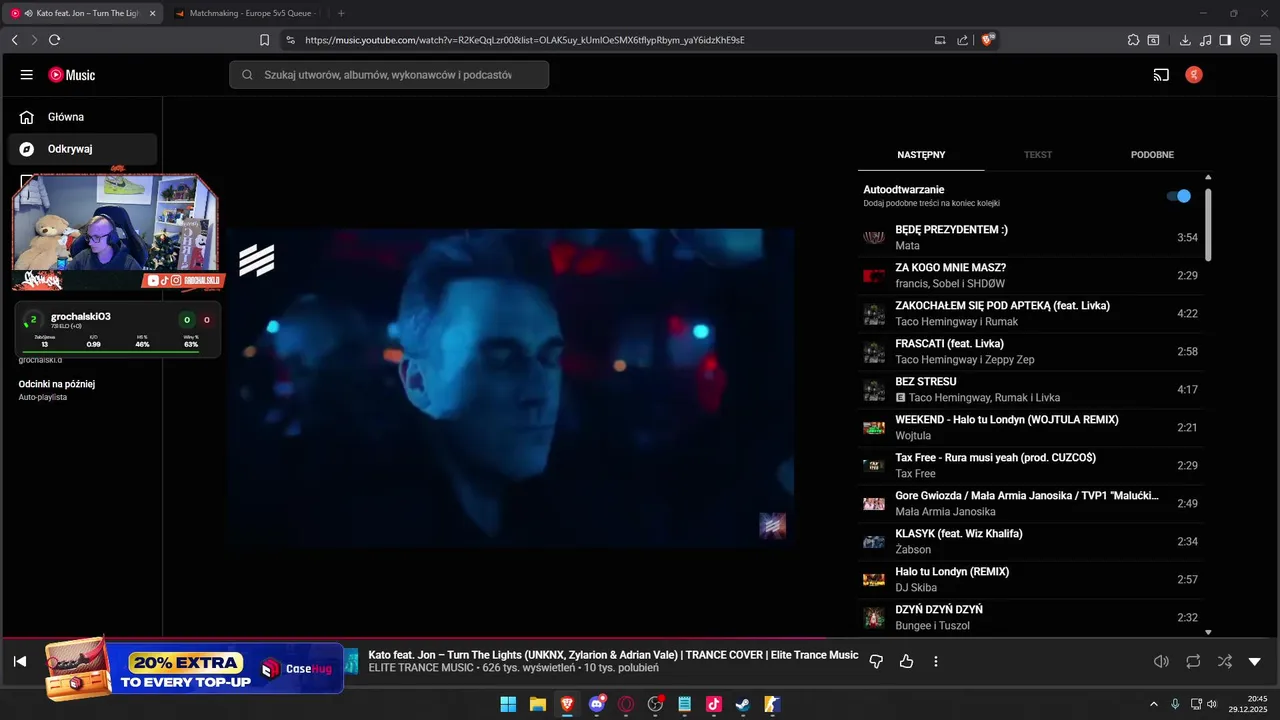Select Główna in the sidebar
The image size is (1280, 720).
click(x=82, y=117)
